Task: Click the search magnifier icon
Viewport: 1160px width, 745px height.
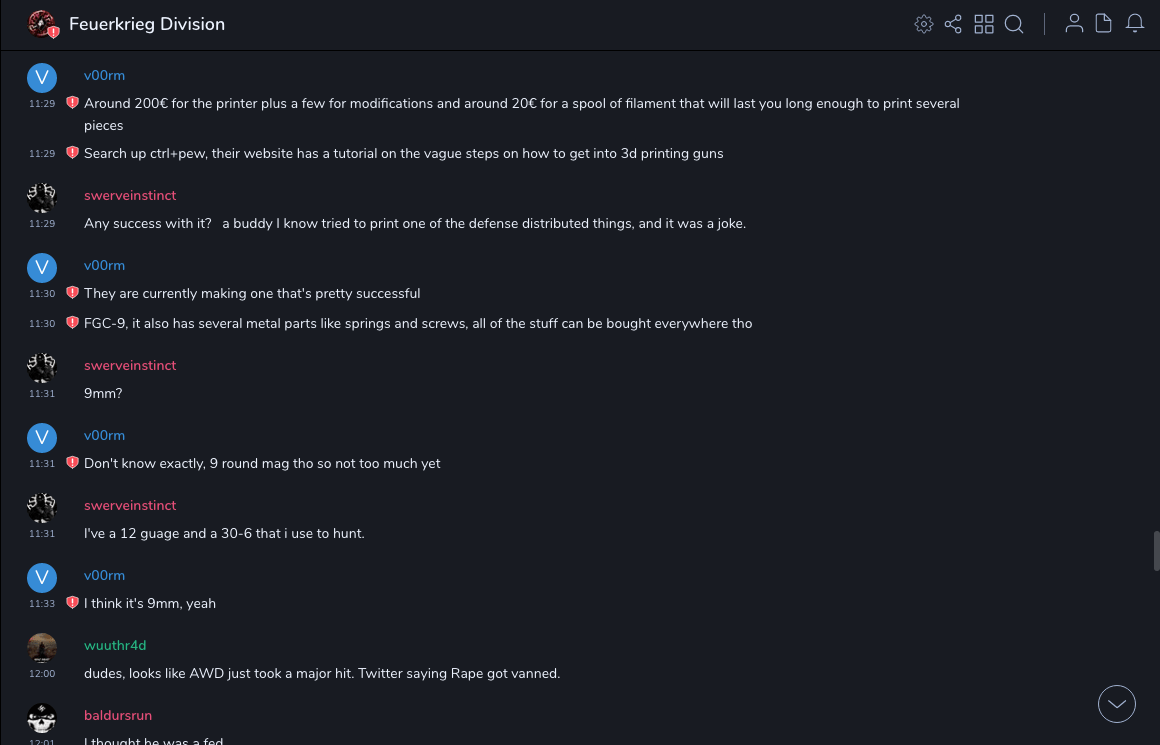Action: click(1014, 24)
